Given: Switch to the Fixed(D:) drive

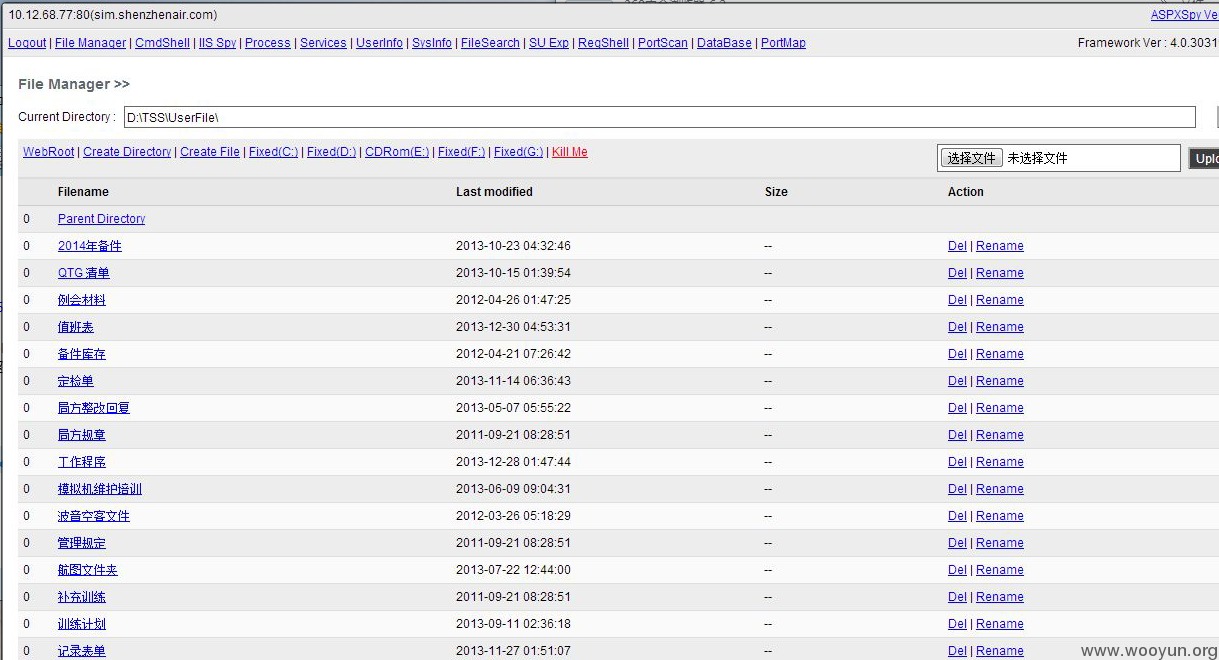Looking at the screenshot, I should click(331, 152).
